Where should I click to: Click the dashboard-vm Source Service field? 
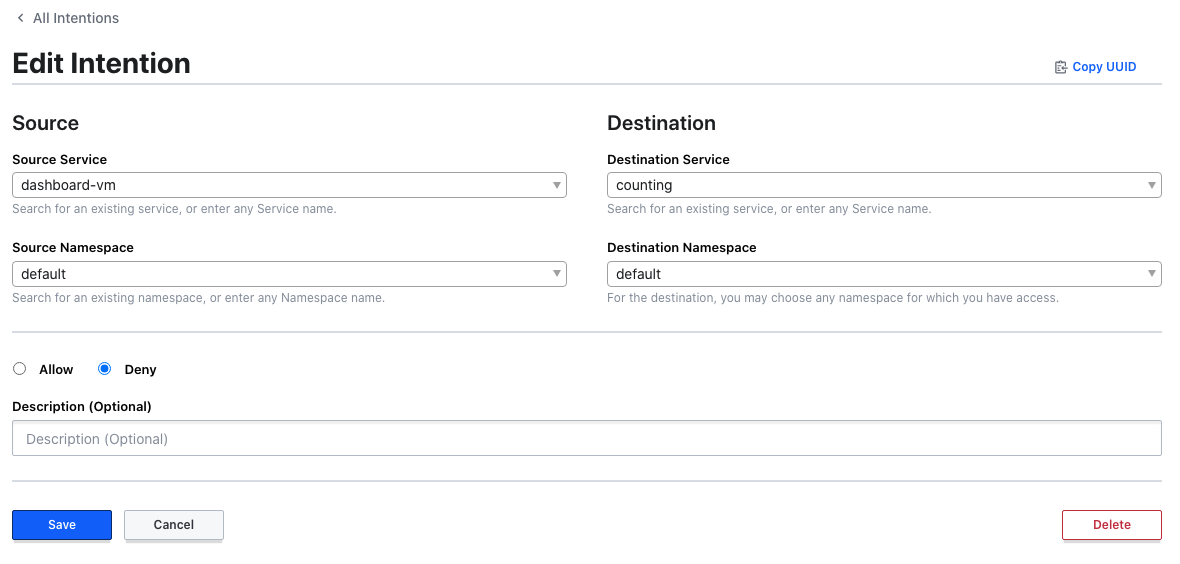point(280,185)
